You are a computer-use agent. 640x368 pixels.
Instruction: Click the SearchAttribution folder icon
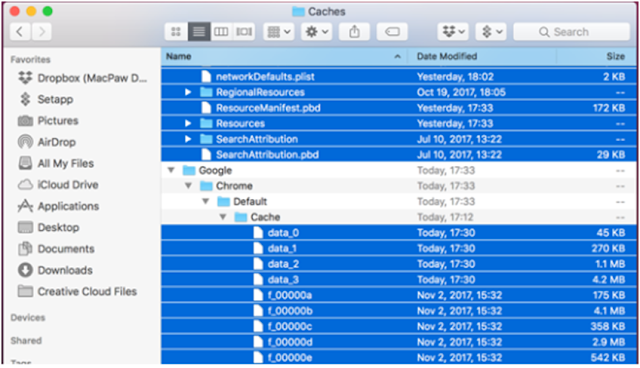click(x=206, y=139)
